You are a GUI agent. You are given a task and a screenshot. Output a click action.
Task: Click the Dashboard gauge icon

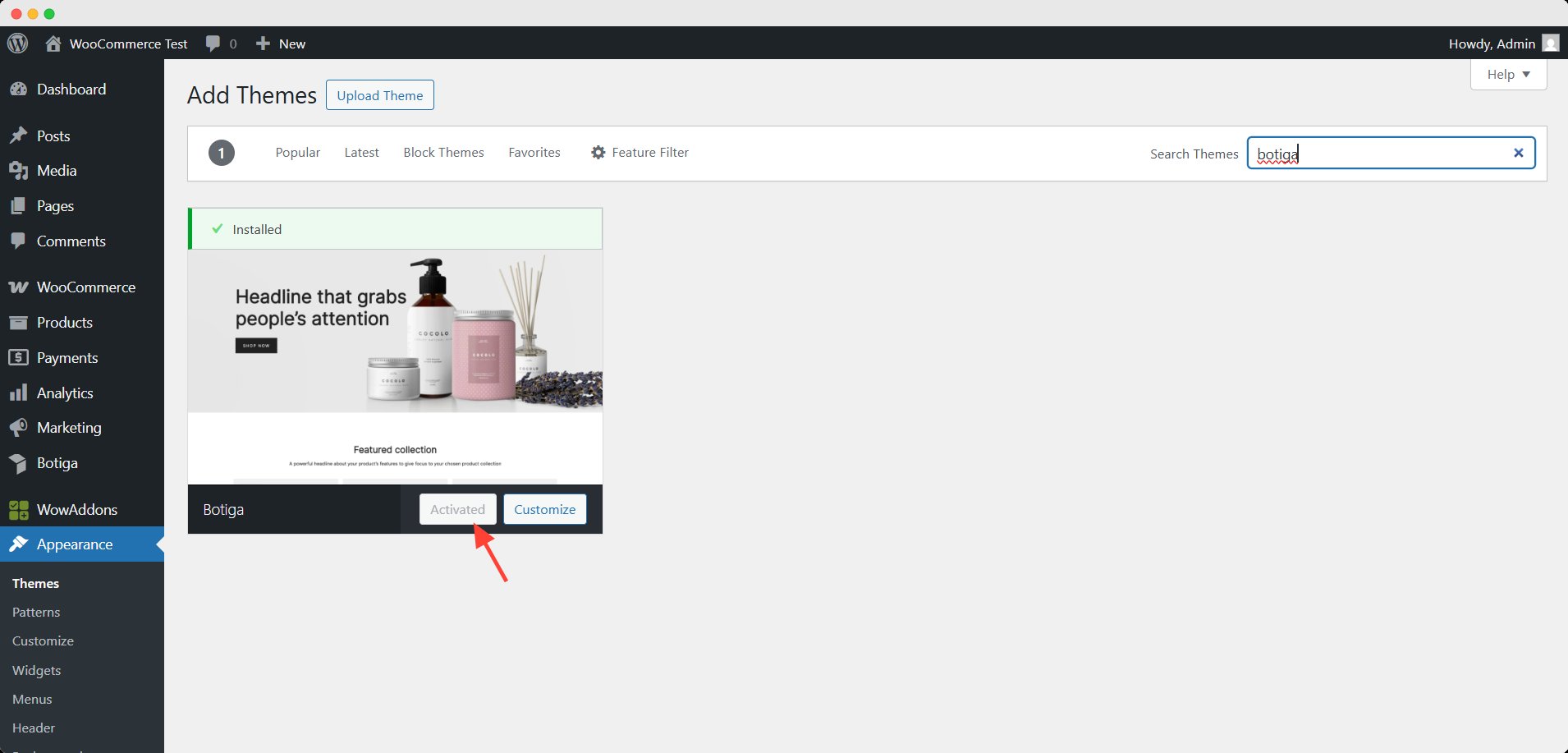click(x=18, y=90)
